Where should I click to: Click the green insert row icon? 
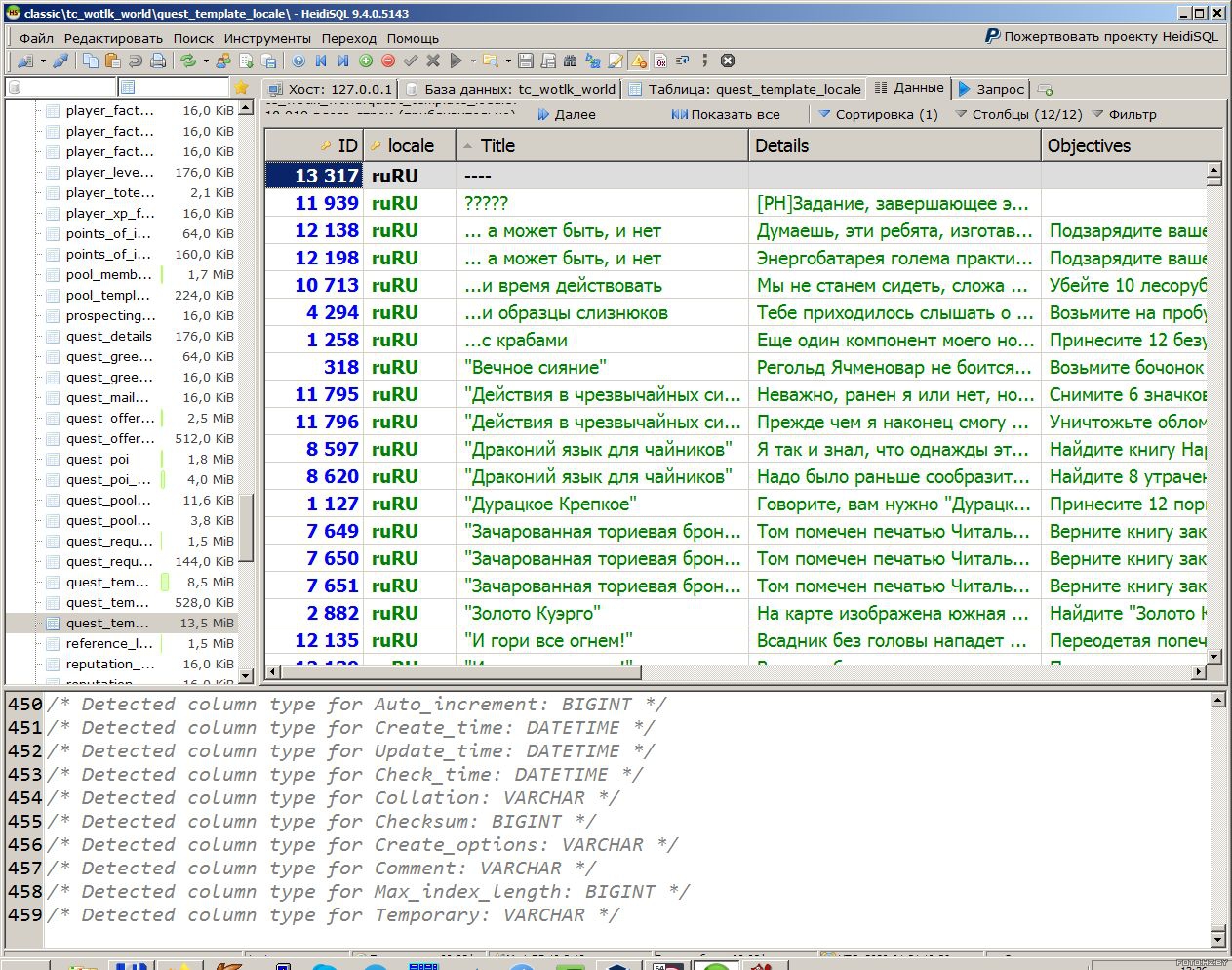pos(366,61)
